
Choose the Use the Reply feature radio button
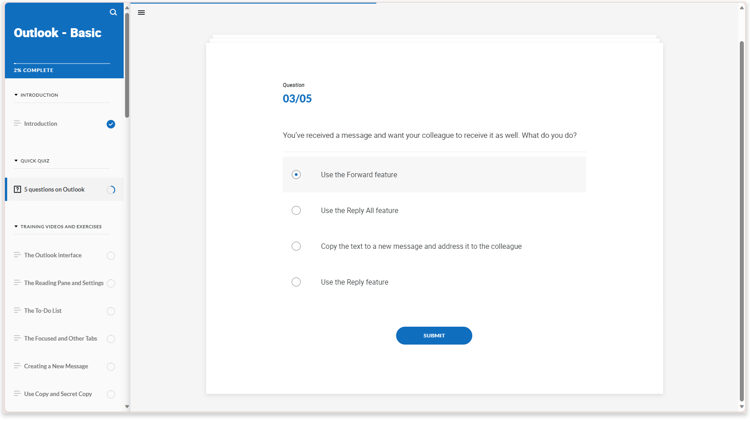[x=296, y=282]
